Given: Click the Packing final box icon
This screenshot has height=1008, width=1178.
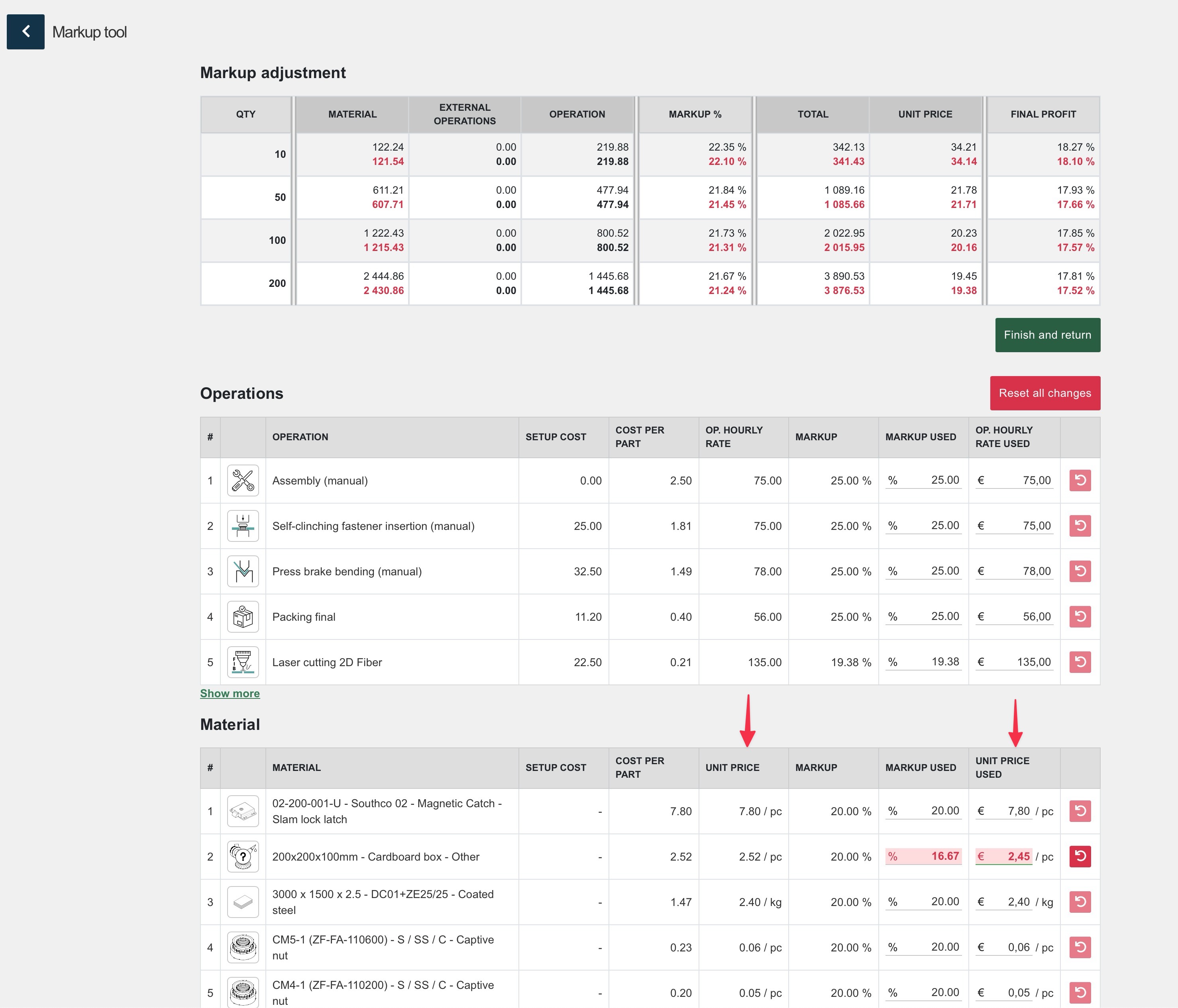Looking at the screenshot, I should click(x=243, y=617).
